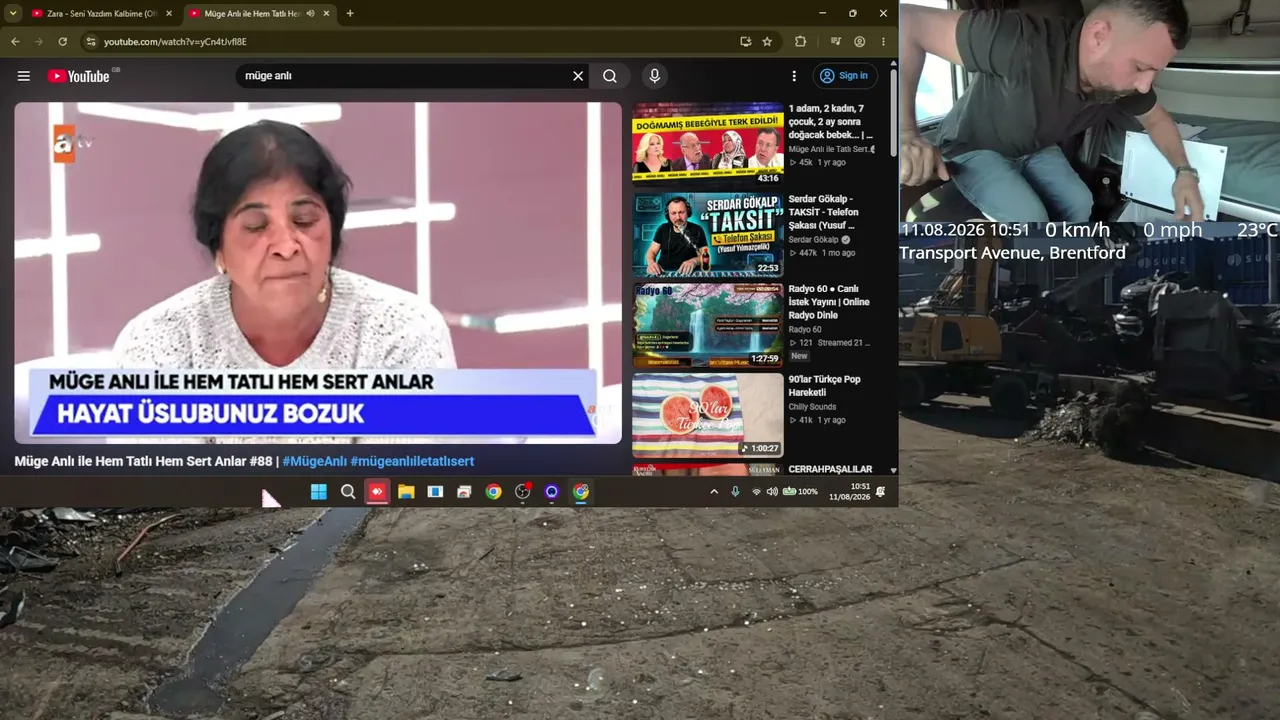Viewport: 1280px width, 720px height.
Task: Open the Windows Start menu
Action: tap(319, 491)
